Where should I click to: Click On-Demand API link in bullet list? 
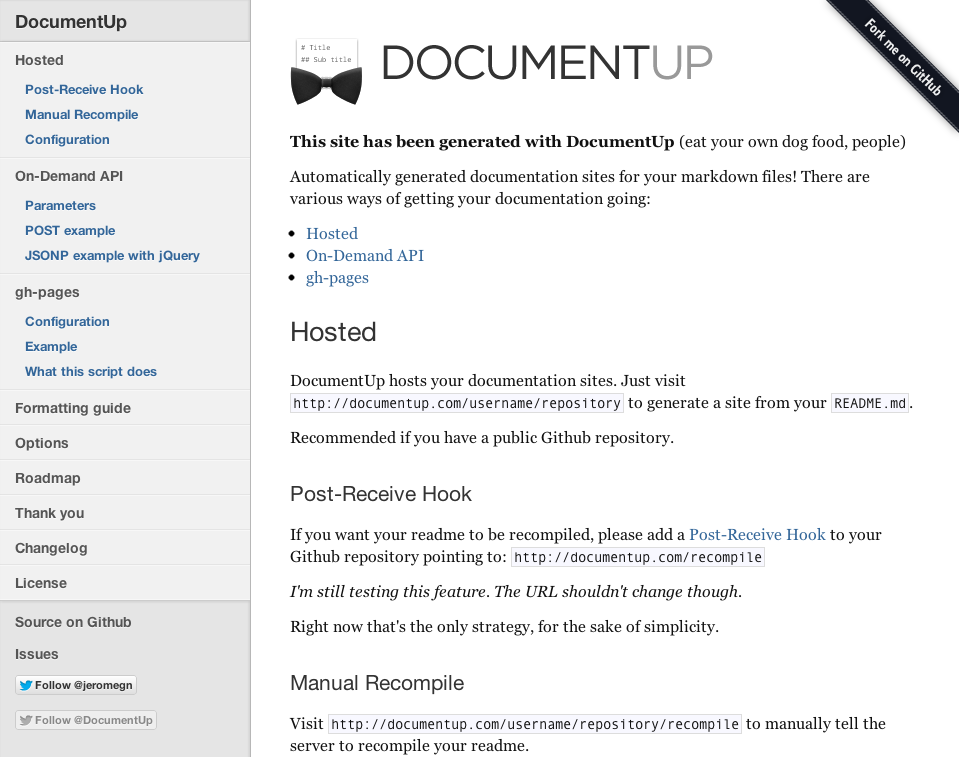[365, 256]
